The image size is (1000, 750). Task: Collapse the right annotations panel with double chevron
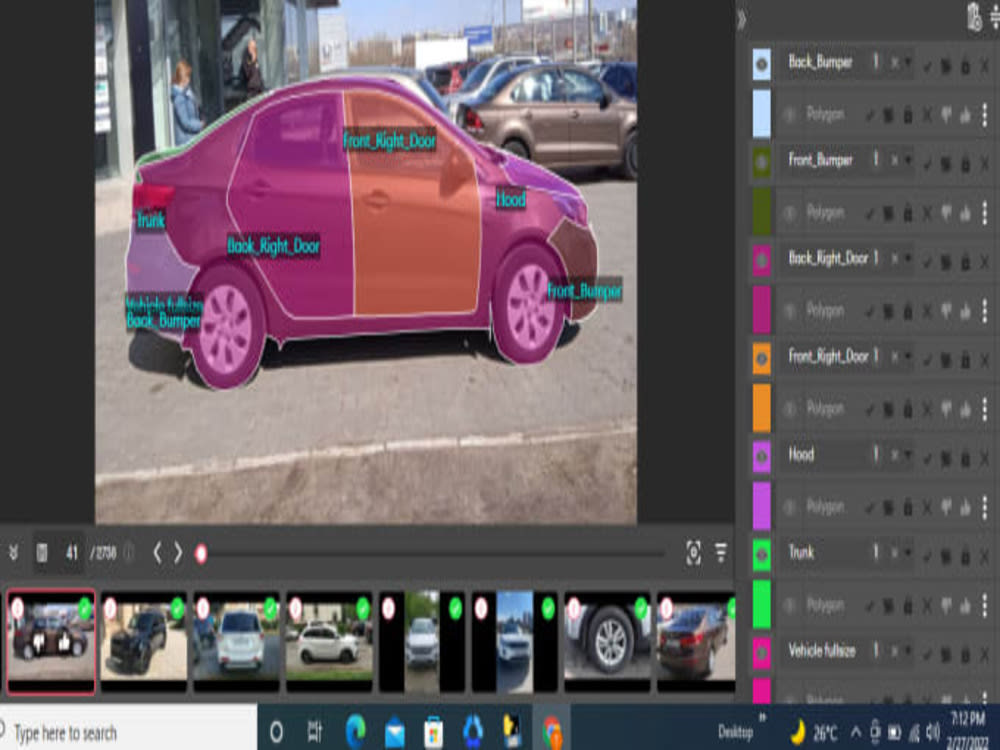(x=741, y=20)
